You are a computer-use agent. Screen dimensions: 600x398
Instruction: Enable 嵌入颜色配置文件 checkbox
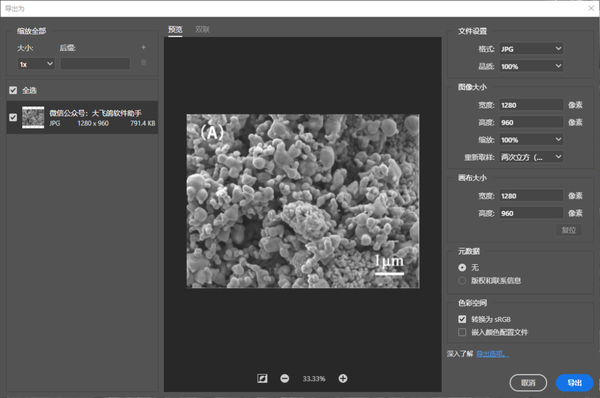coord(462,332)
